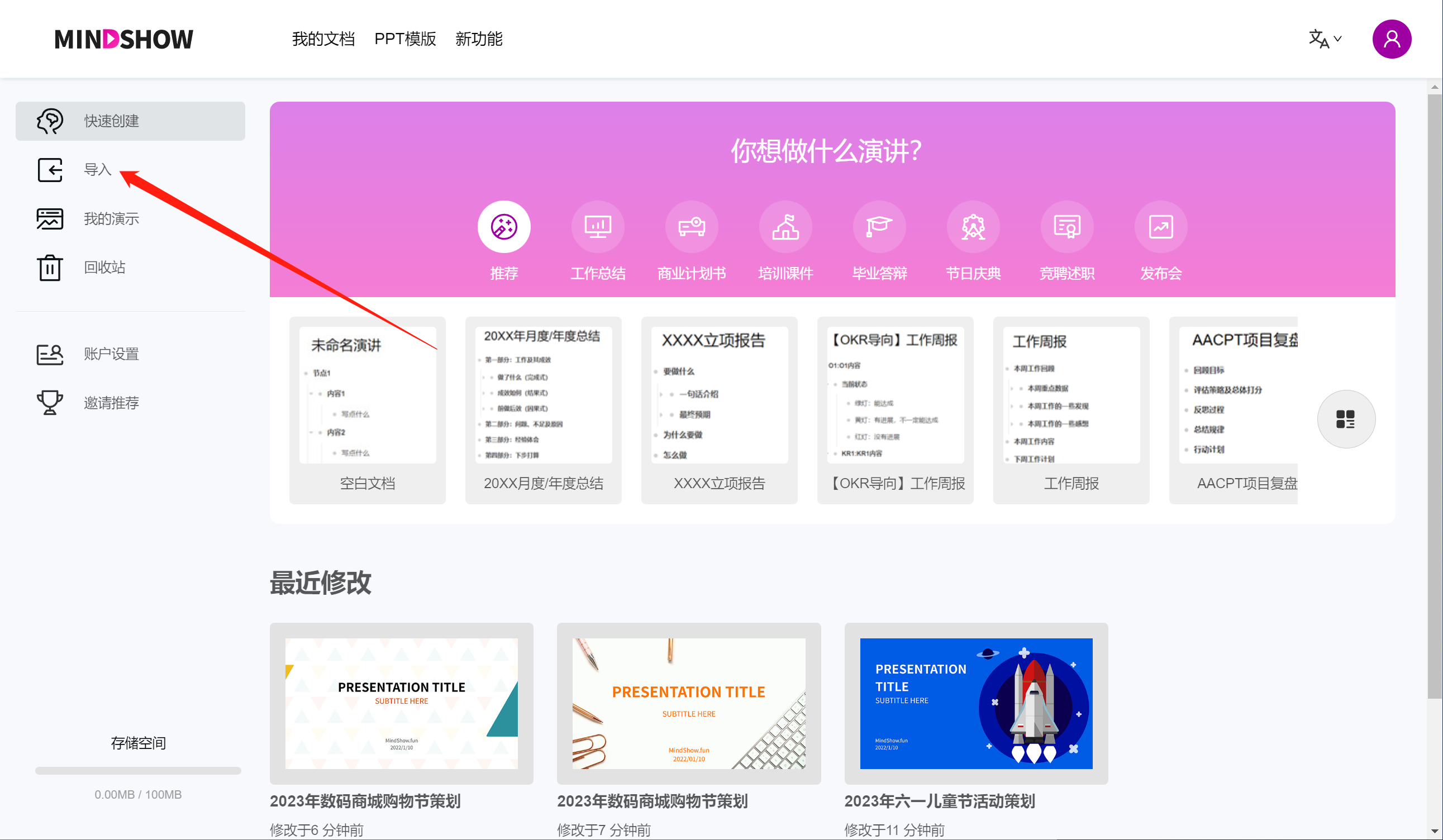This screenshot has height=840, width=1443.
Task: Select the 商业计划书 projector icon
Action: pos(691,227)
